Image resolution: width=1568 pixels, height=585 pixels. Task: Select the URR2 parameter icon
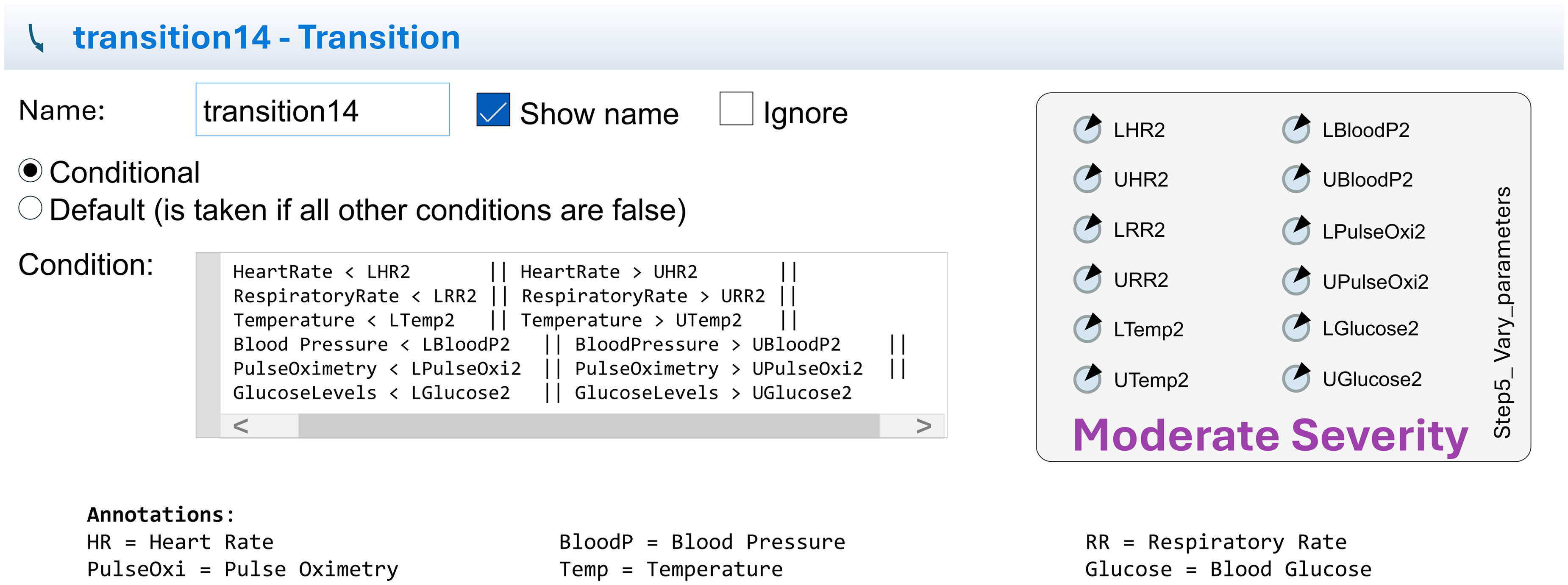1087,279
